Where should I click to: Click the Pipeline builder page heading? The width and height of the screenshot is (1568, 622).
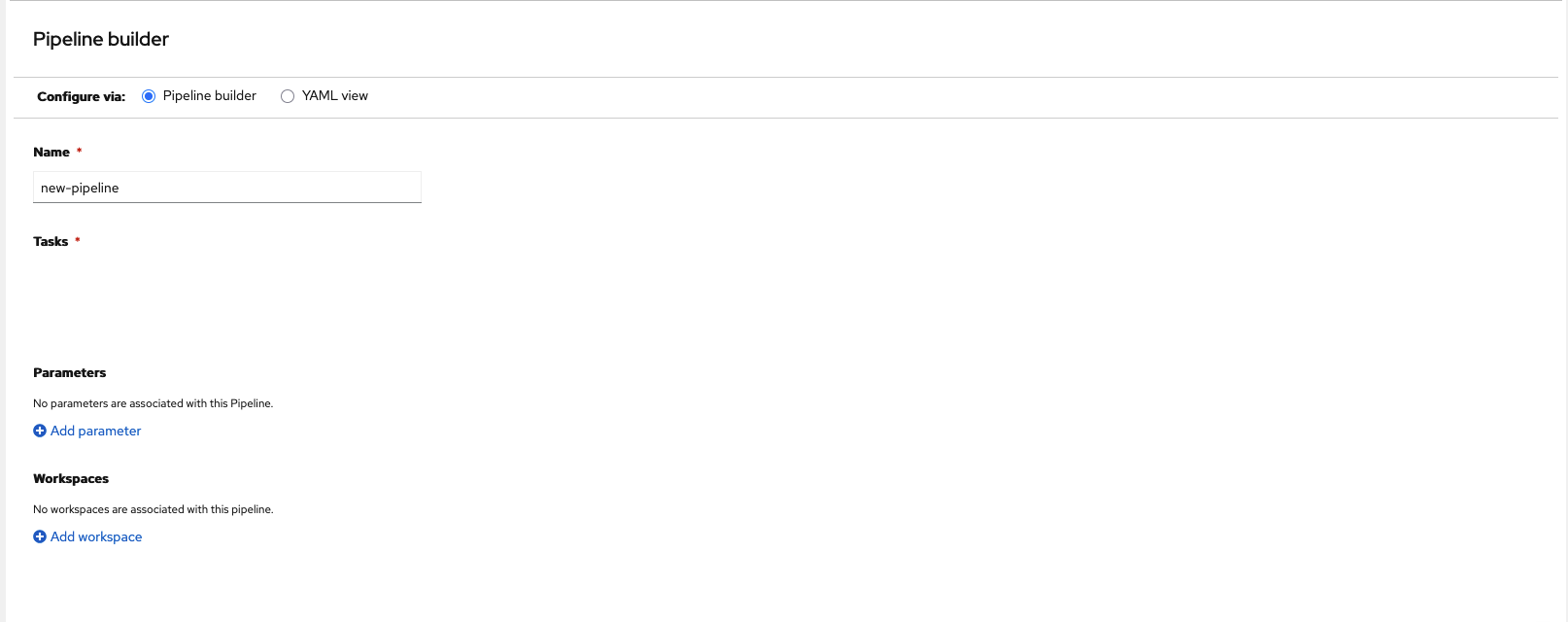pos(101,39)
